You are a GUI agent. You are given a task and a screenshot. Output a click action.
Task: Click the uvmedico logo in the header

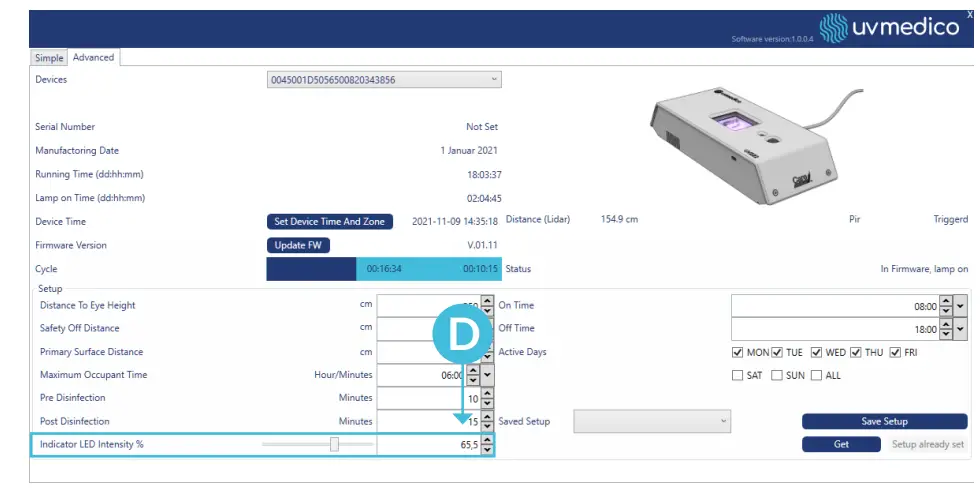point(889,28)
